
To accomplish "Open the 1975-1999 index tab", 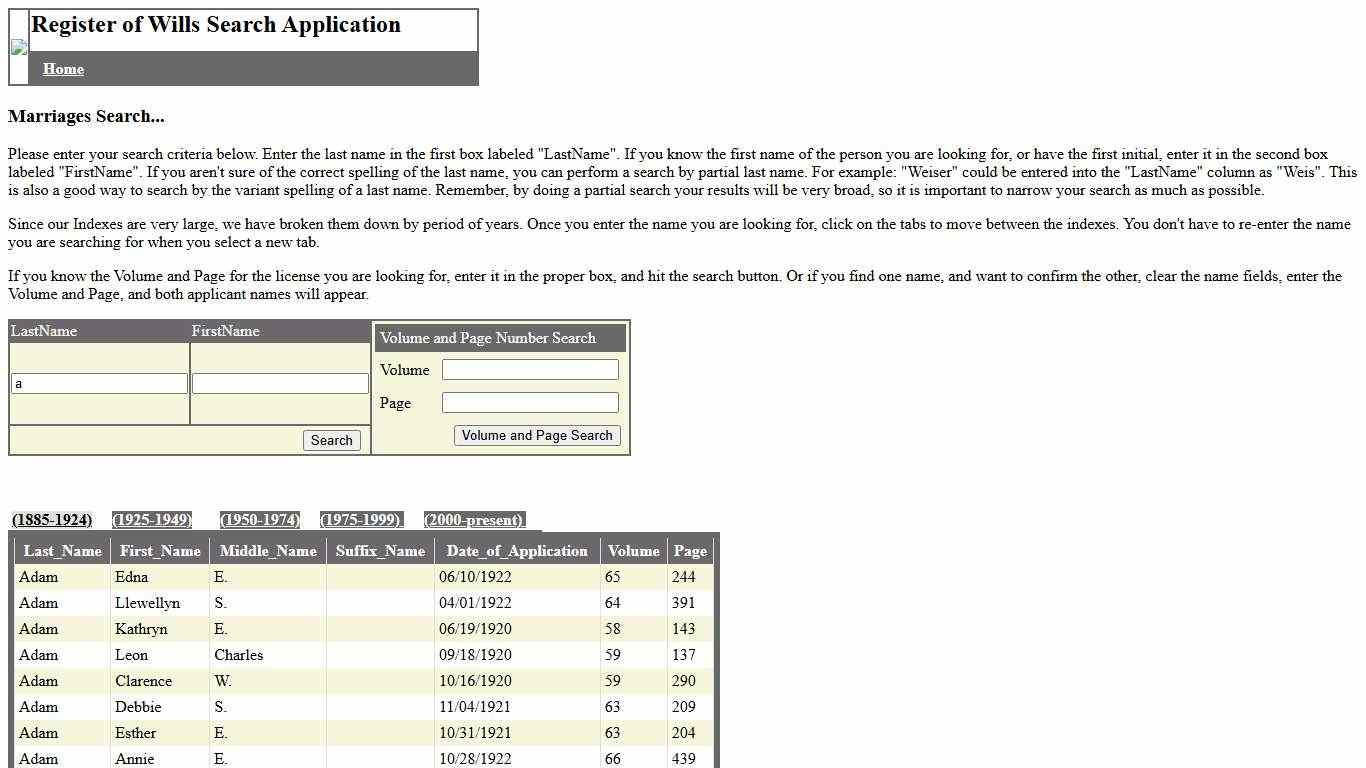I will click(361, 519).
